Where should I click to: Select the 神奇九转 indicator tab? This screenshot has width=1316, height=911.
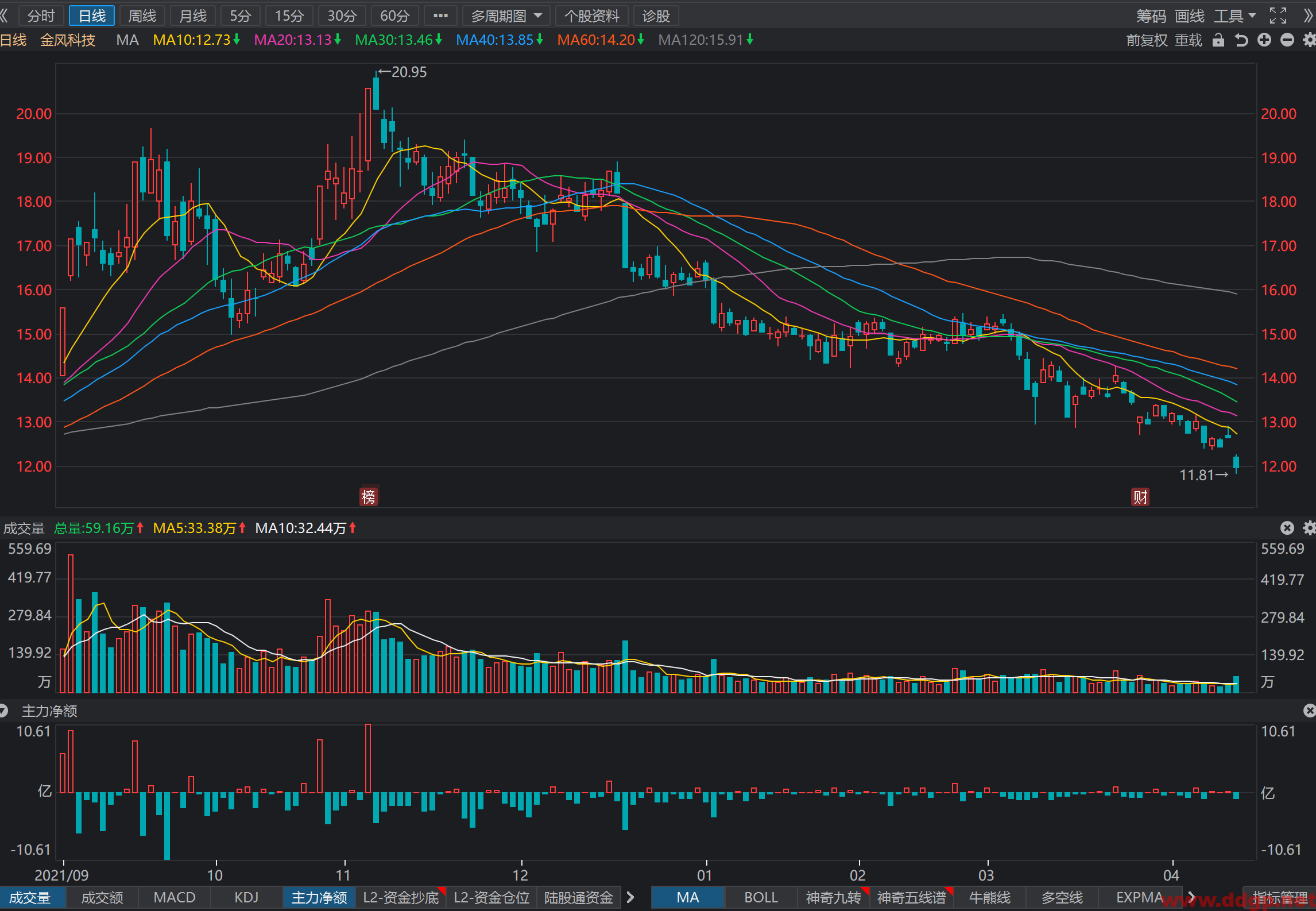[x=833, y=898]
